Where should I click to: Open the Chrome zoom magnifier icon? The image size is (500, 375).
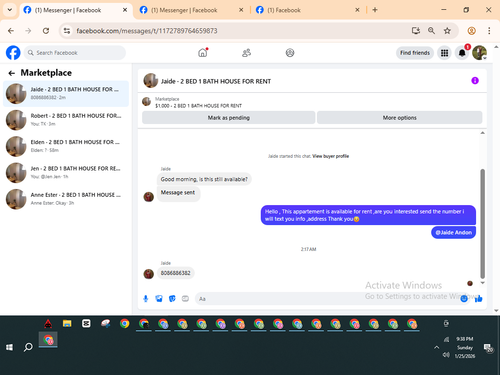point(431,31)
